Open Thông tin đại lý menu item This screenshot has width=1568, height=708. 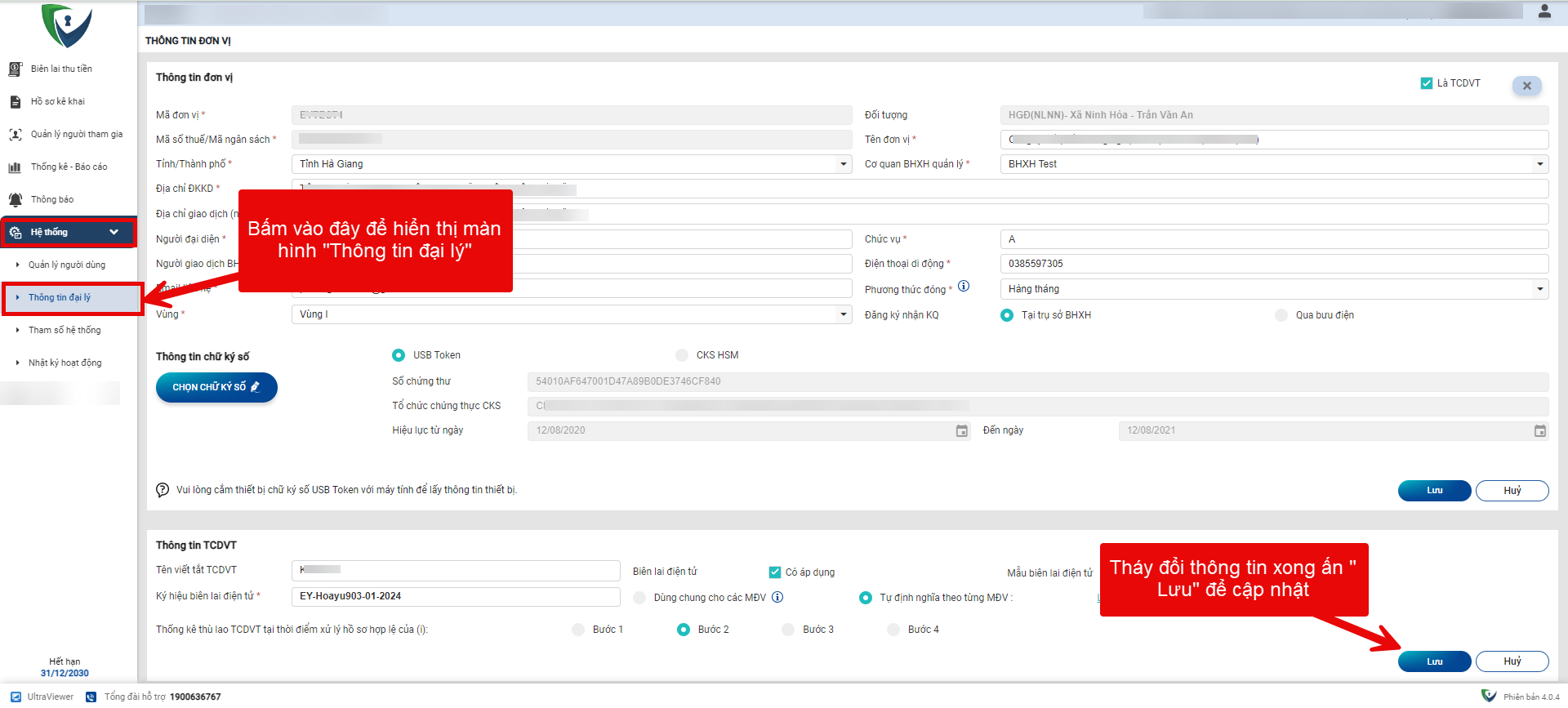(x=60, y=298)
